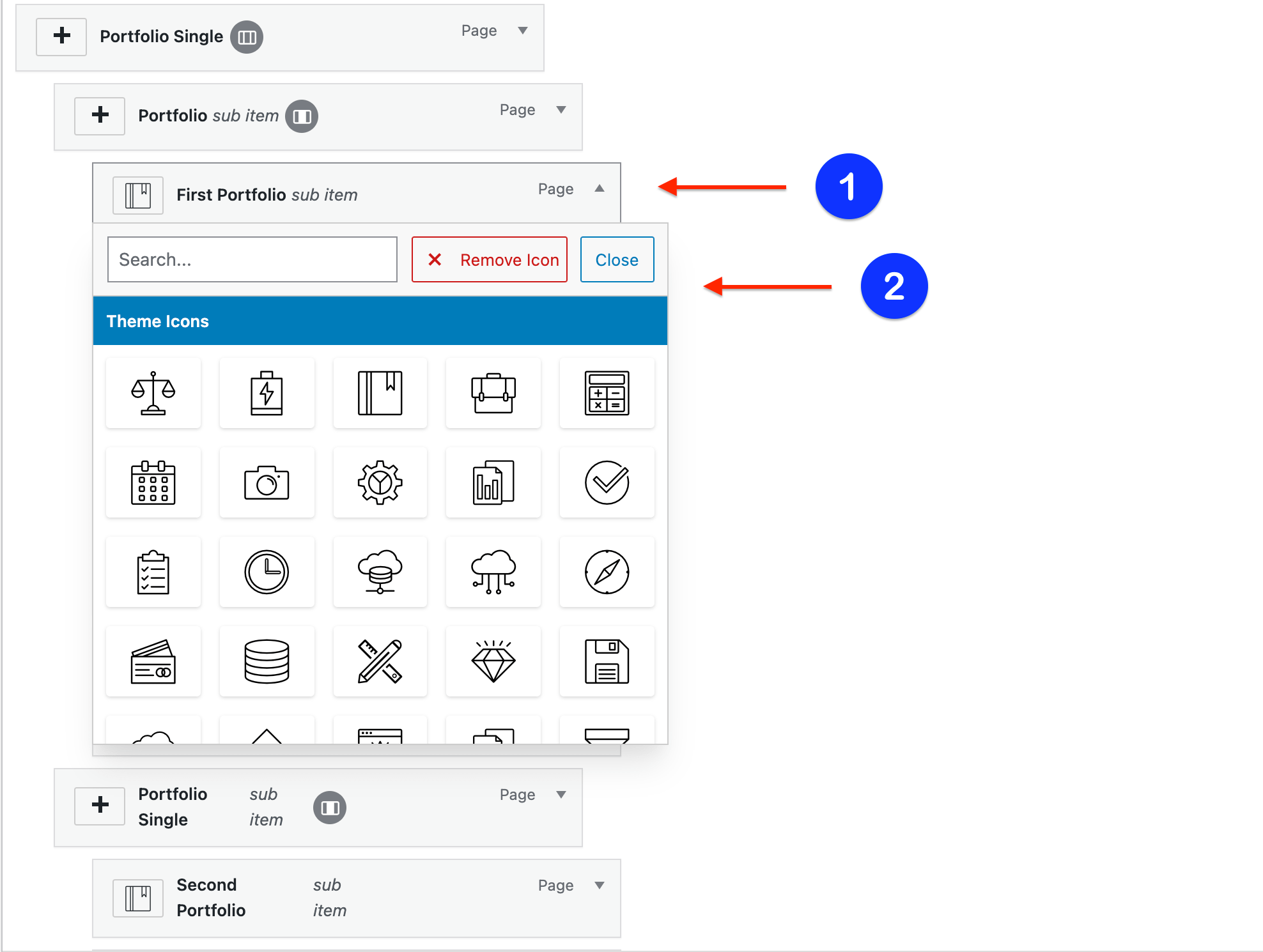Choose the battery charging icon

coord(267,393)
